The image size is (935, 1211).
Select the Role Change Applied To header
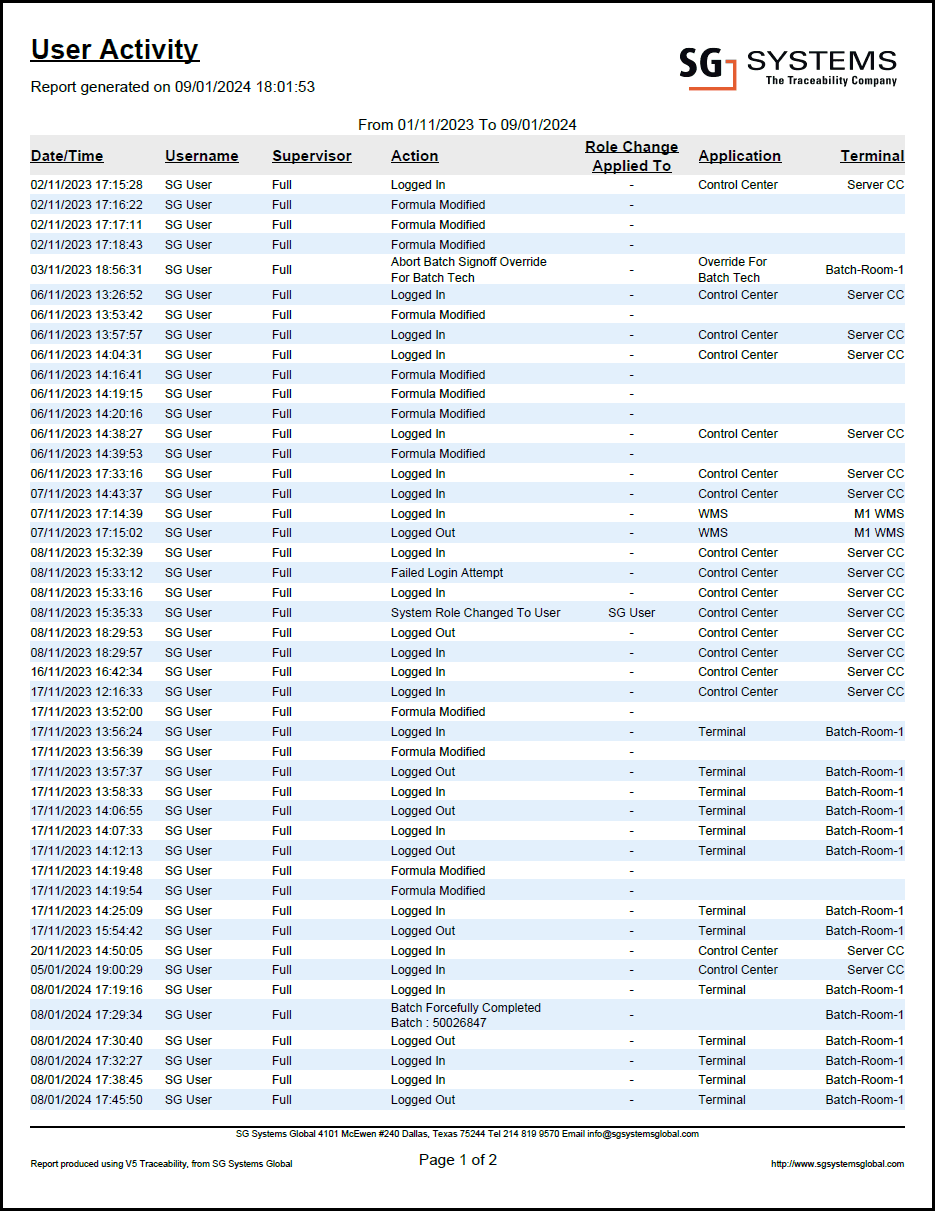pyautogui.click(x=631, y=156)
